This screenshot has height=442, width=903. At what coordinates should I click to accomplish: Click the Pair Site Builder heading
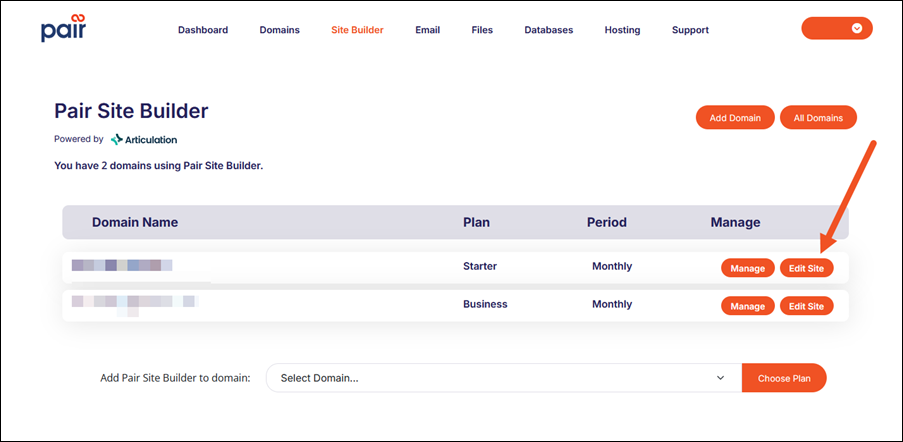tap(131, 111)
